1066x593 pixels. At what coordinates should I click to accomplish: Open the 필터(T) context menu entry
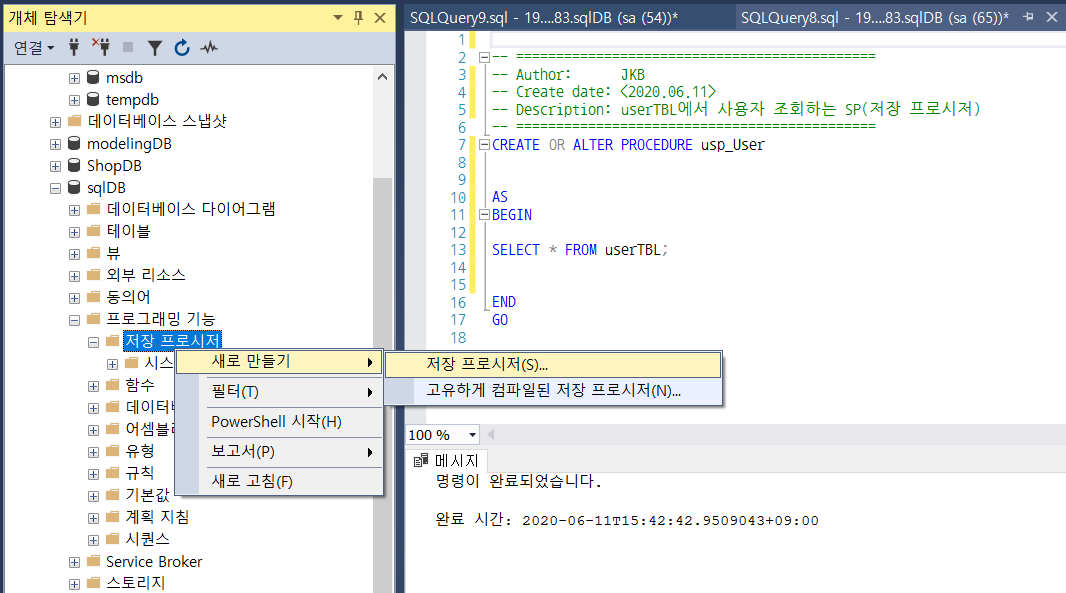pyautogui.click(x=278, y=392)
